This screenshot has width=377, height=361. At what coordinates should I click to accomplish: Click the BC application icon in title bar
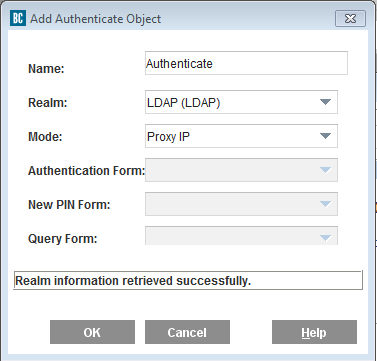(18, 18)
